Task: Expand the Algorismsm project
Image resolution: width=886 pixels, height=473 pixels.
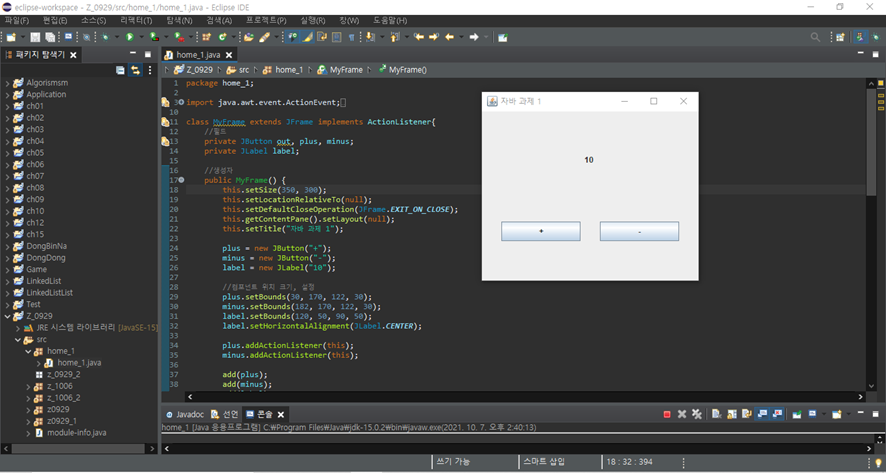Action: coord(7,83)
